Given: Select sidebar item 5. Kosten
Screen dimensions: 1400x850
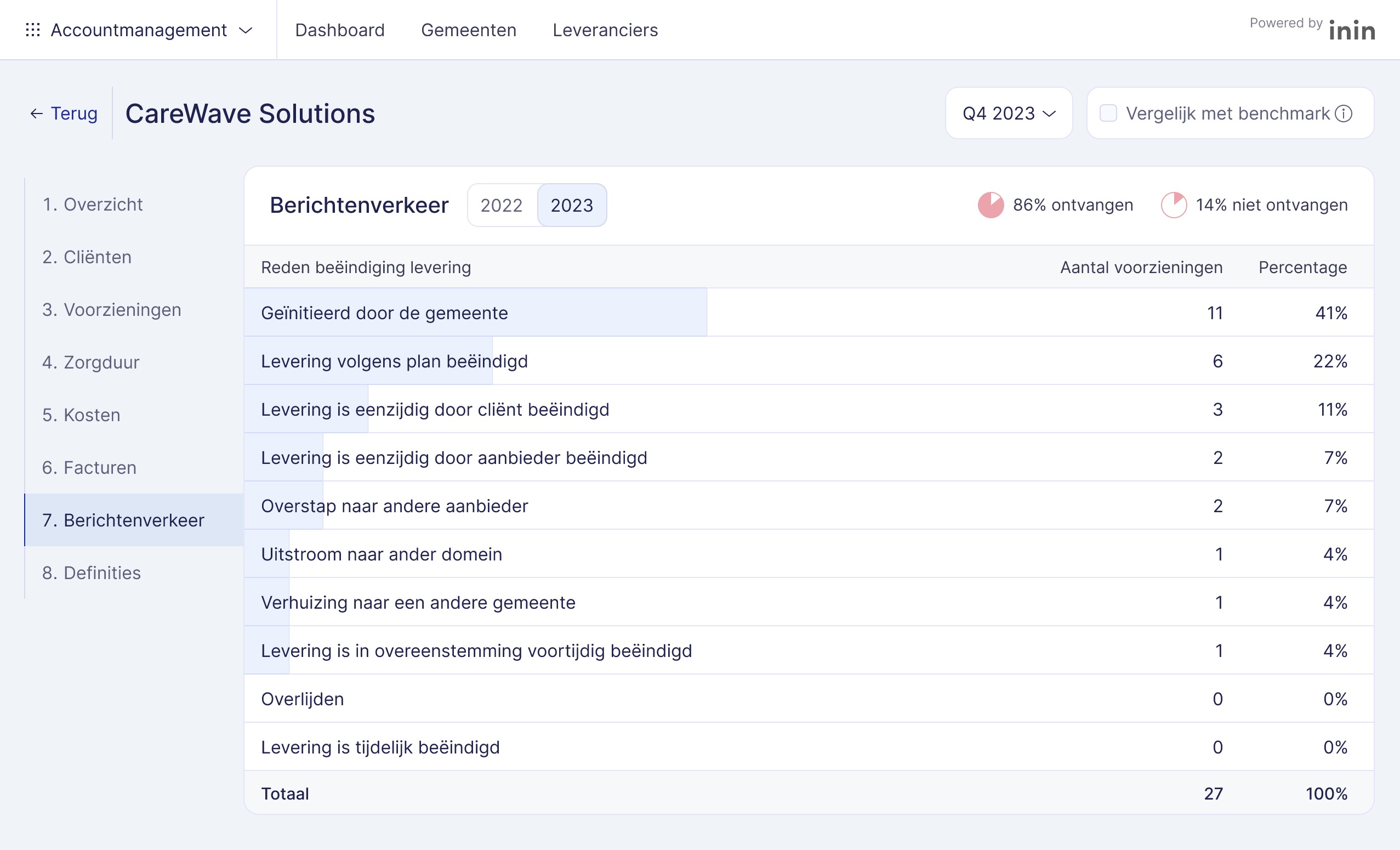Looking at the screenshot, I should (80, 415).
